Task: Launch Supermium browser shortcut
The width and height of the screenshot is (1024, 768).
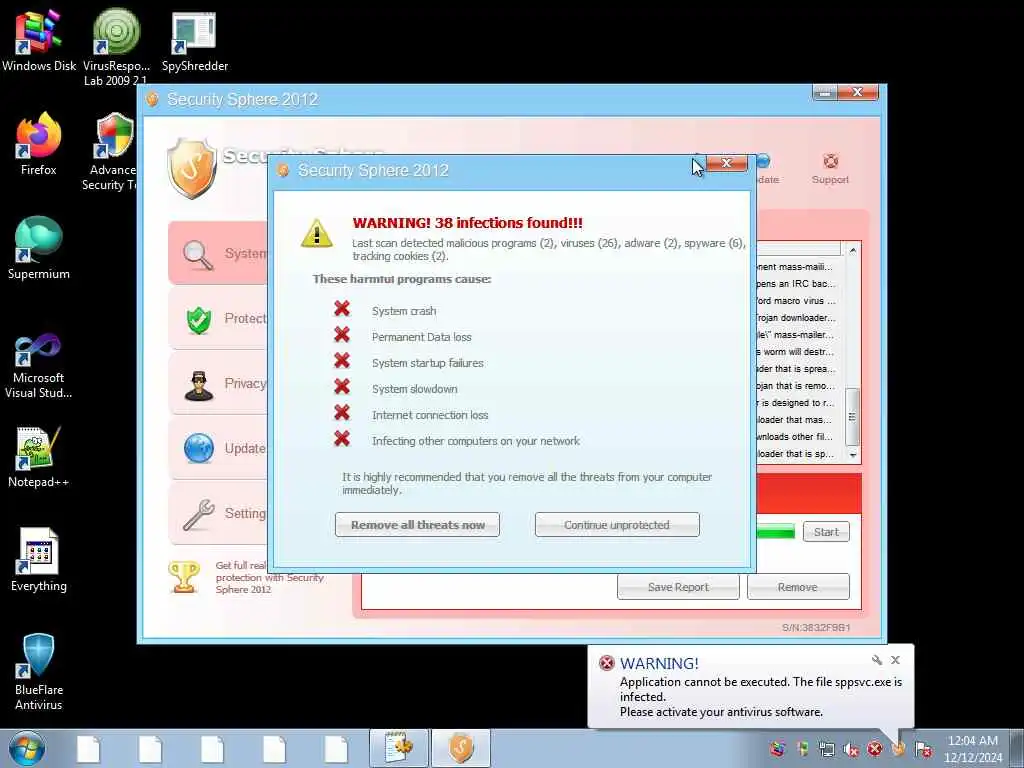Action: tap(39, 248)
